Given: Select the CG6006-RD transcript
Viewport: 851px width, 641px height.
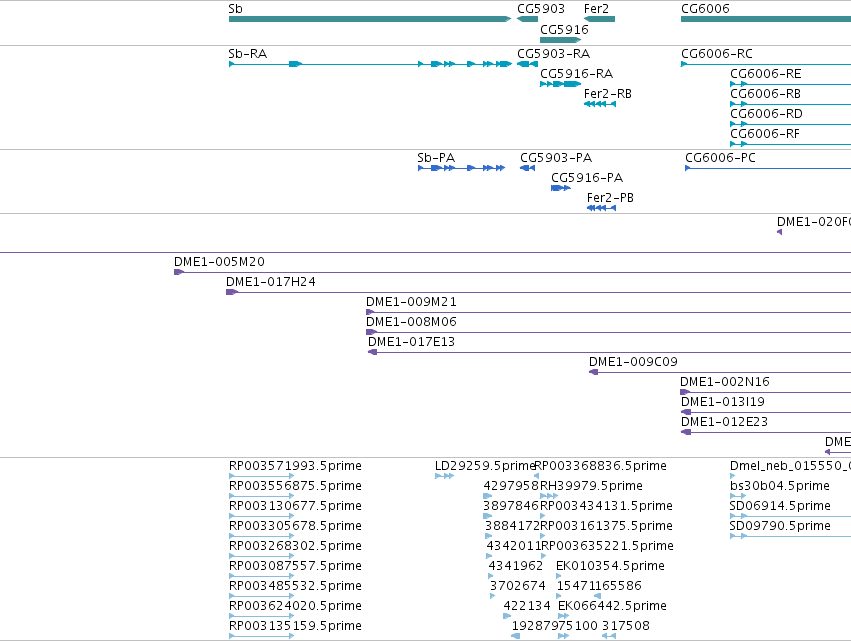Looking at the screenshot, I should (x=790, y=124).
